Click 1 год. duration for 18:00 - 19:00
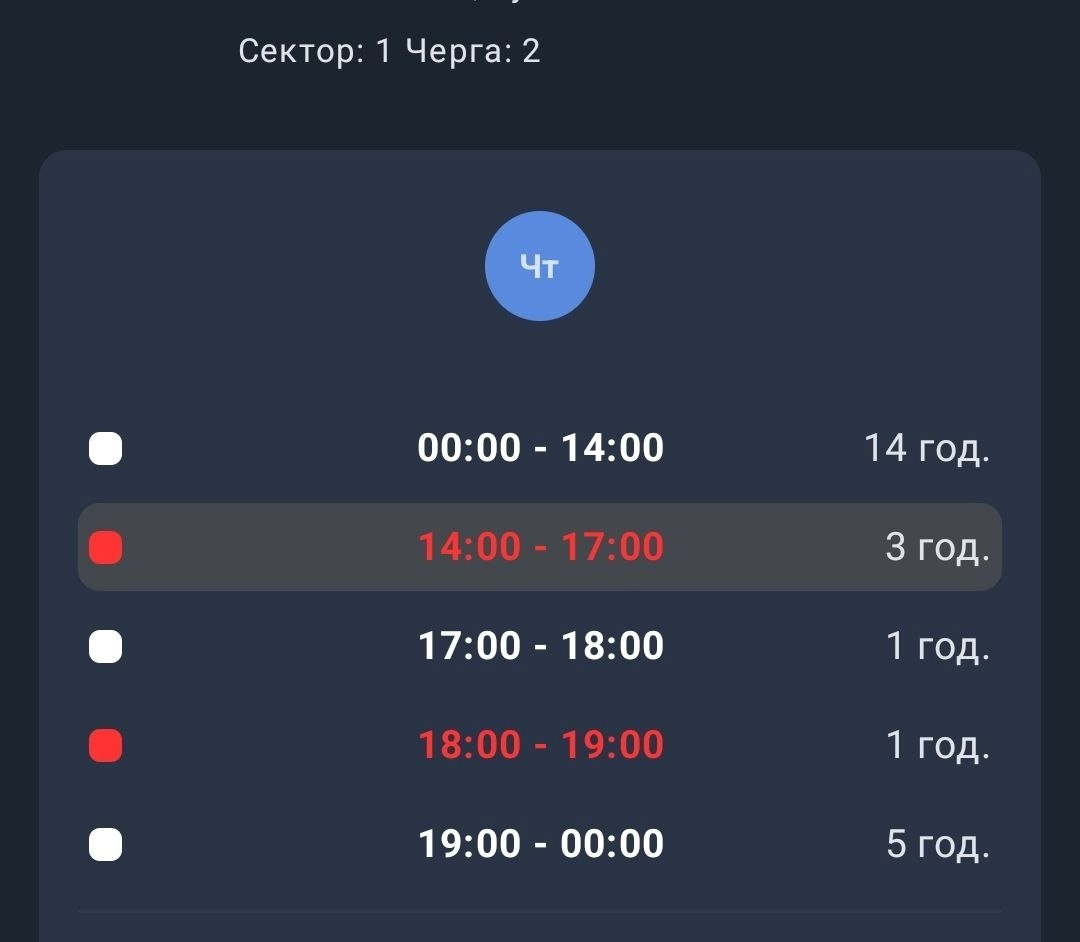 coord(938,746)
